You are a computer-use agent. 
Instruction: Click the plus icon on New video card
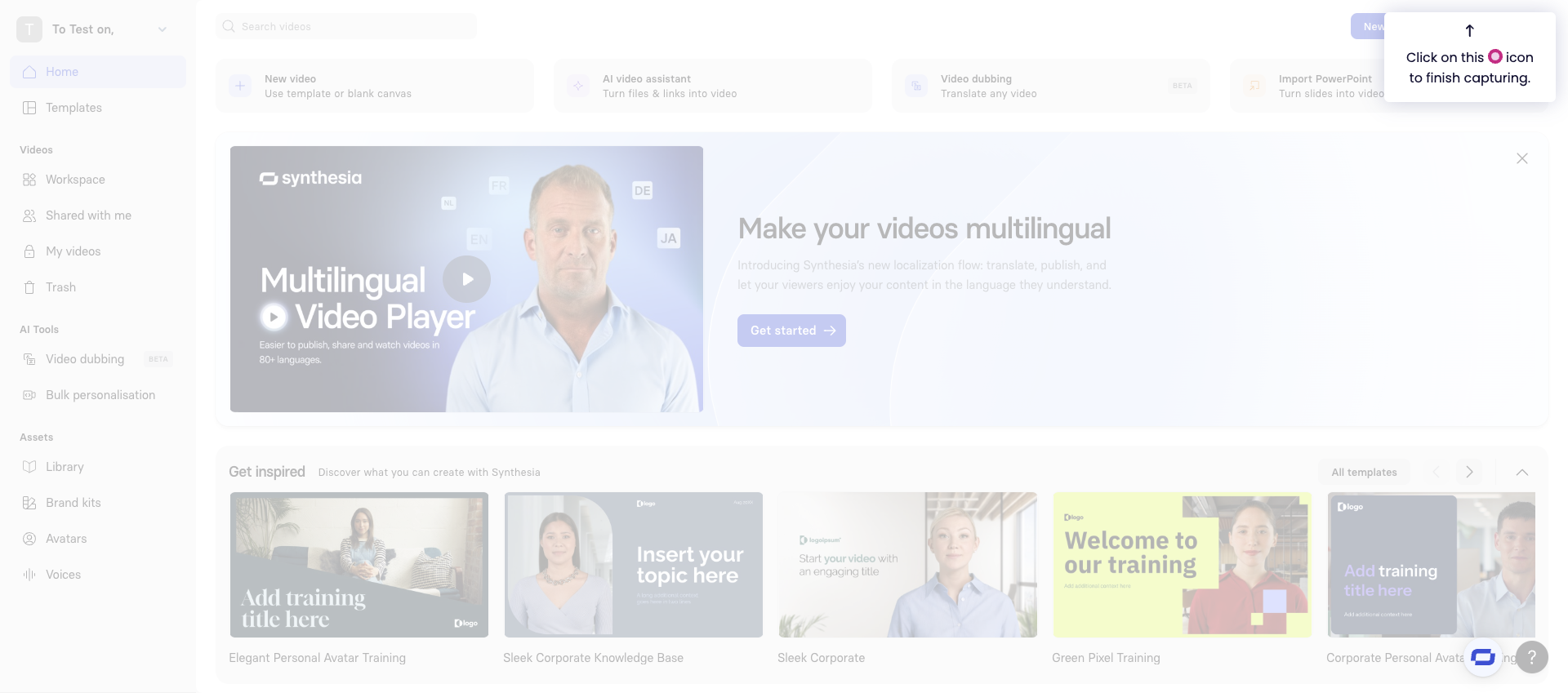240,86
